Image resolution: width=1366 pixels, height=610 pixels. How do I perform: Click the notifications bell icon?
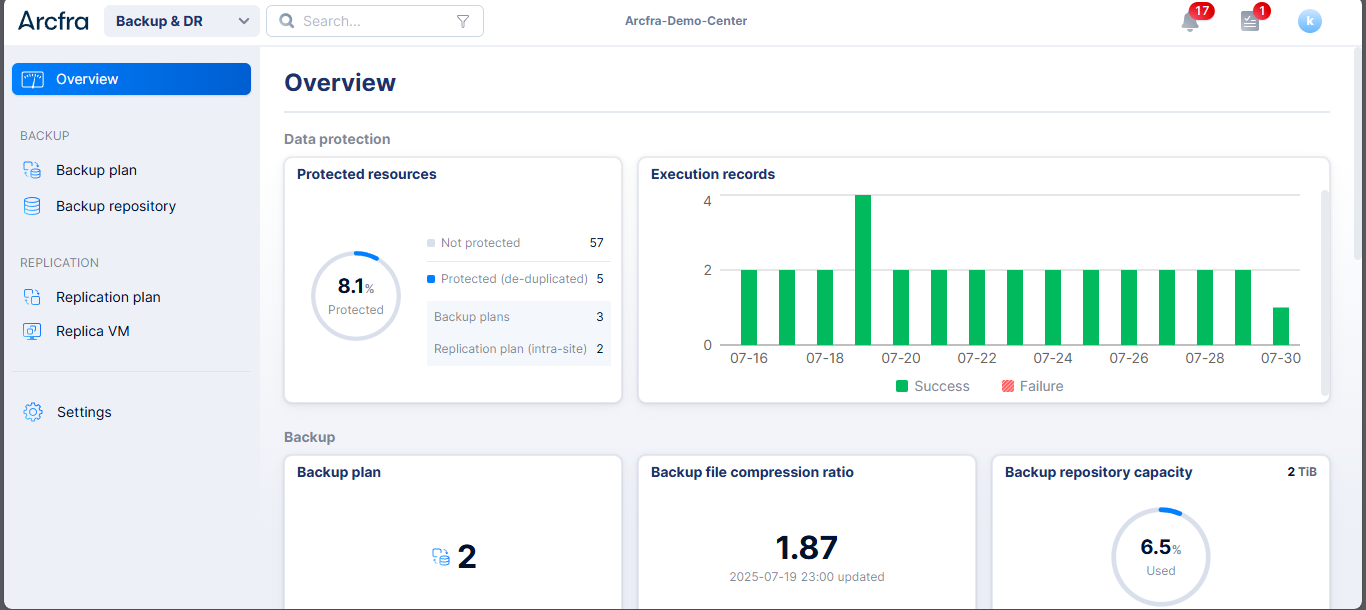(1189, 22)
